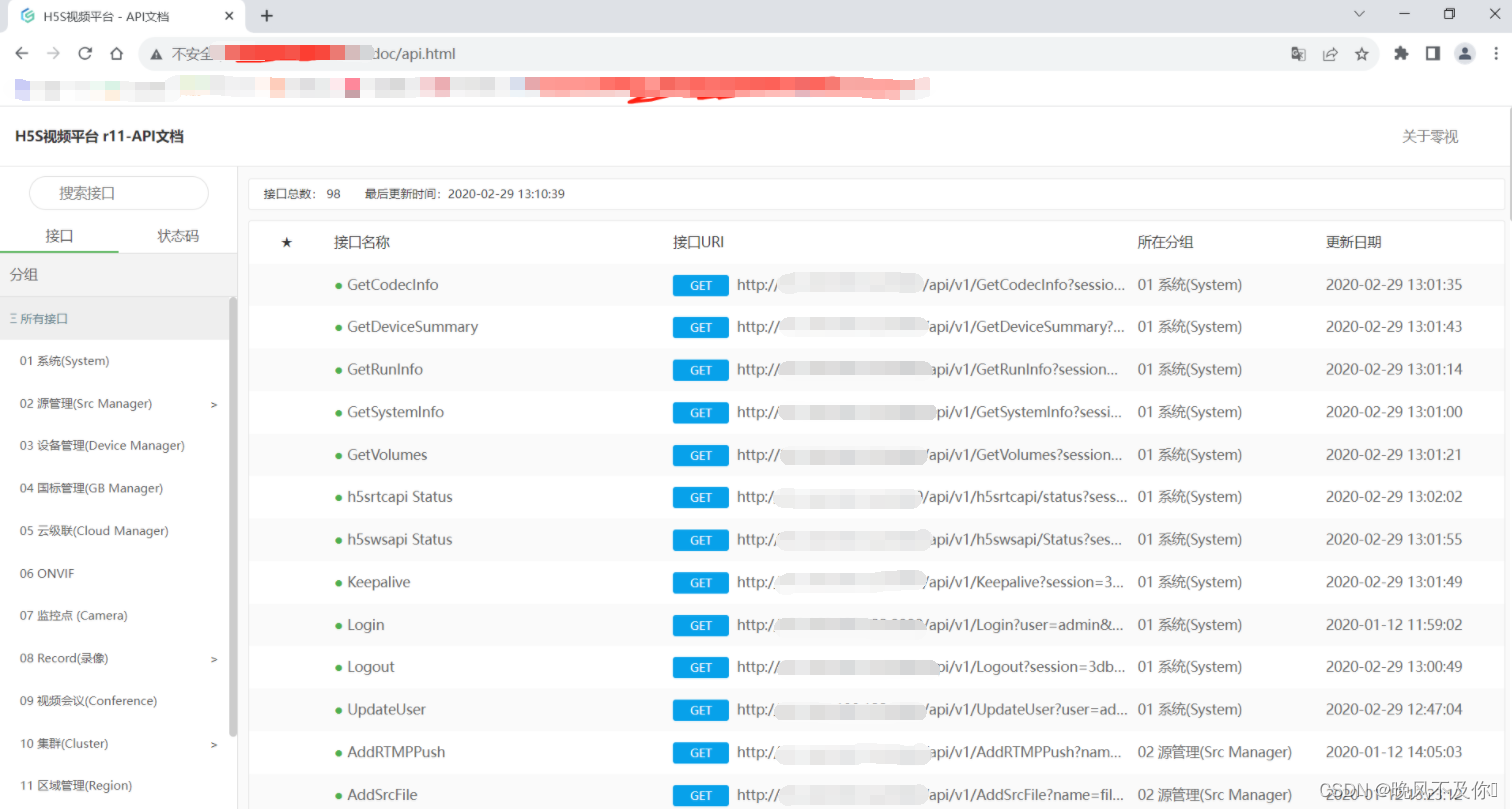Click the GET badge for AddRTMPPush
Screen dimensions: 1512x809
(x=701, y=753)
